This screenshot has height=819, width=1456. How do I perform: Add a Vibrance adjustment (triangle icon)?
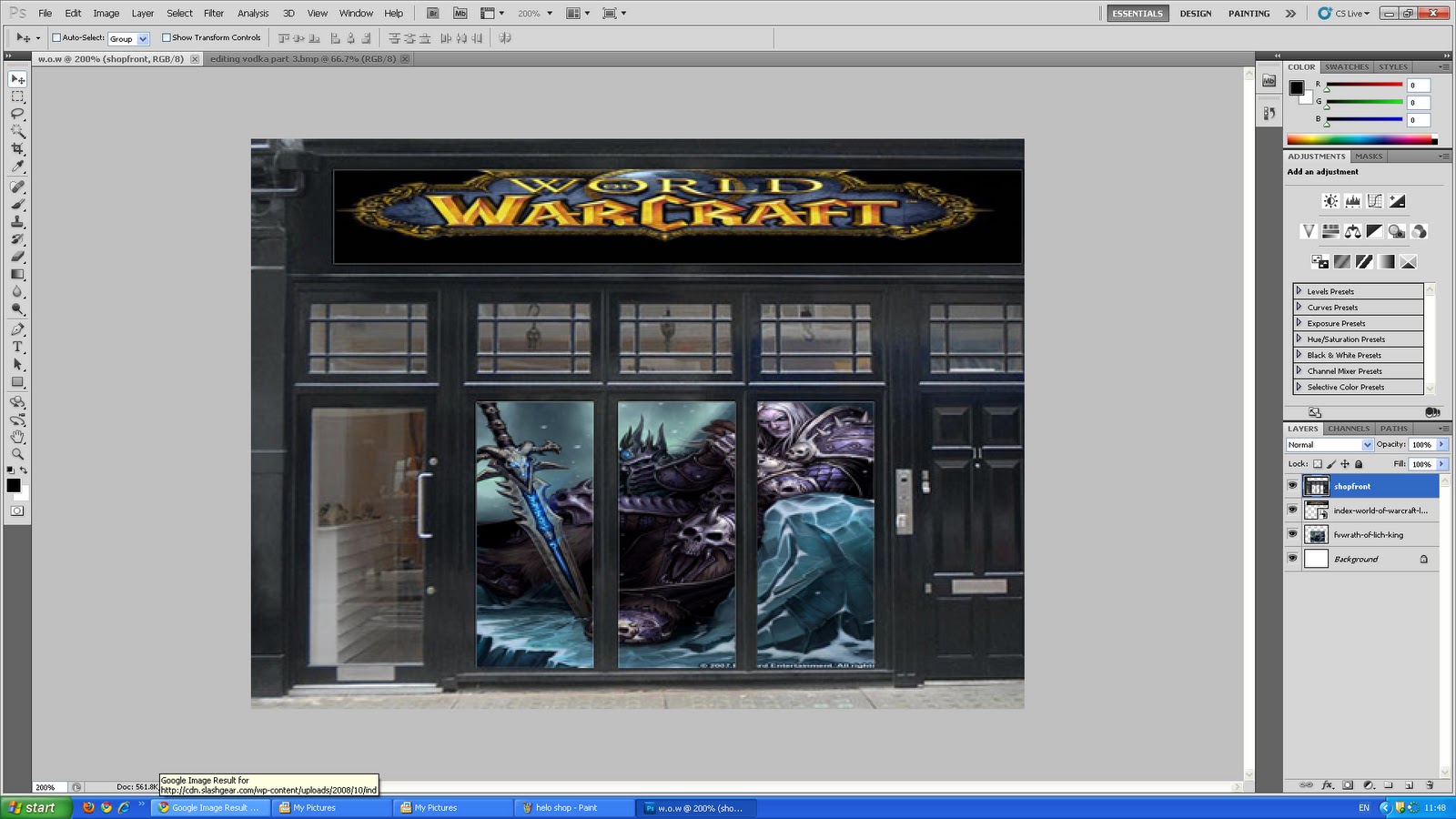coord(1309,231)
